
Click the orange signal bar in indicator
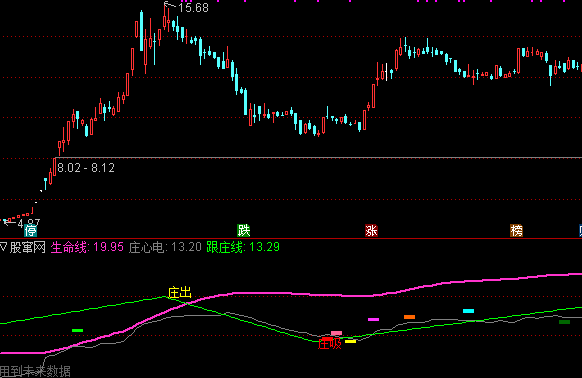(x=409, y=317)
